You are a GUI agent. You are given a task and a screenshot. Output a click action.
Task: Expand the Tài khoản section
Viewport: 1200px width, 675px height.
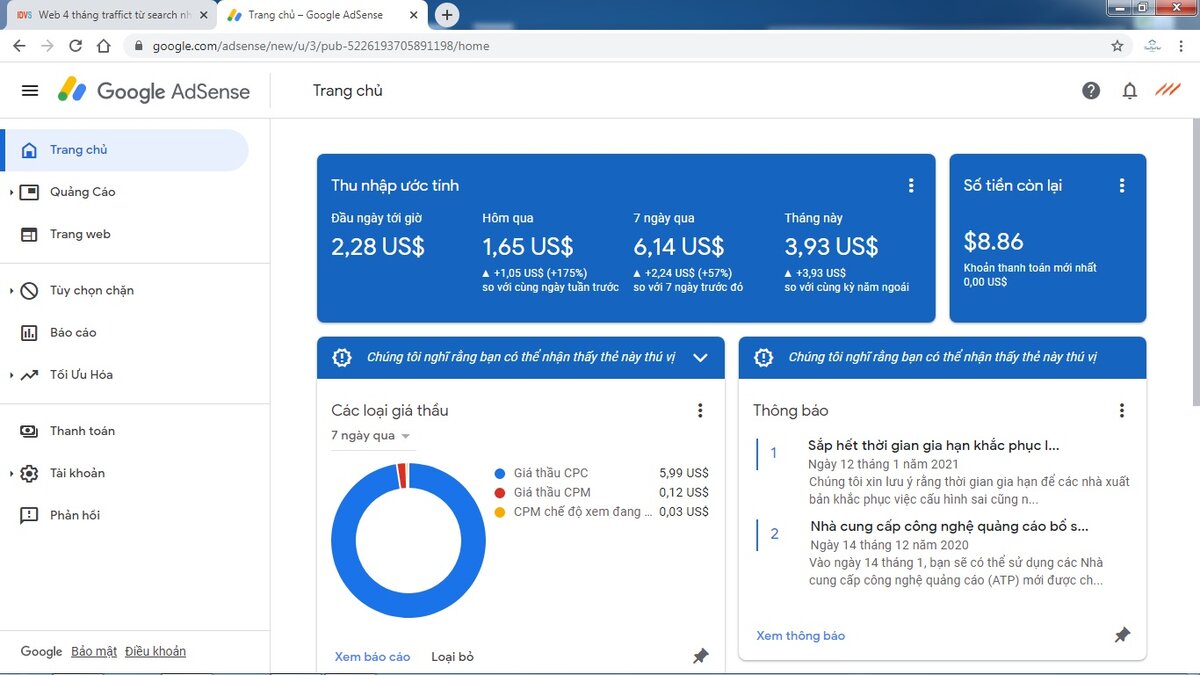click(11, 473)
